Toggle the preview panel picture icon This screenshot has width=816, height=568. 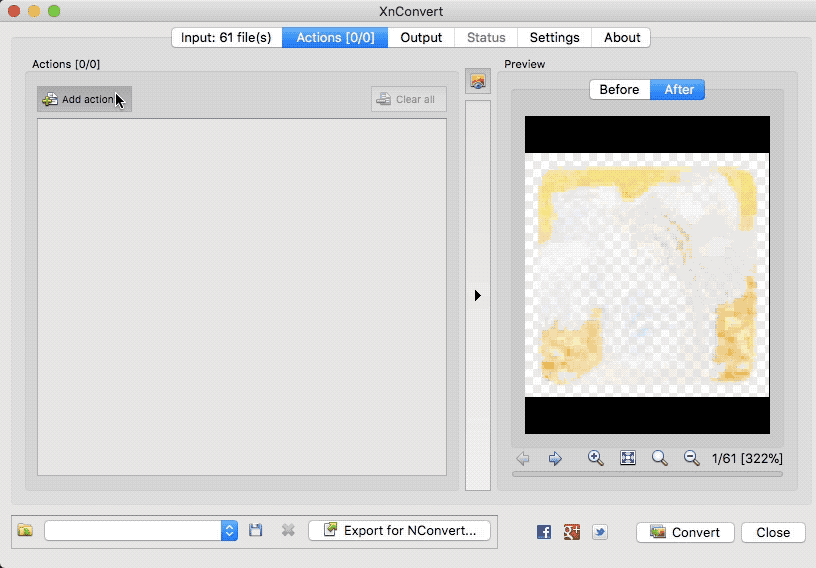[x=478, y=81]
